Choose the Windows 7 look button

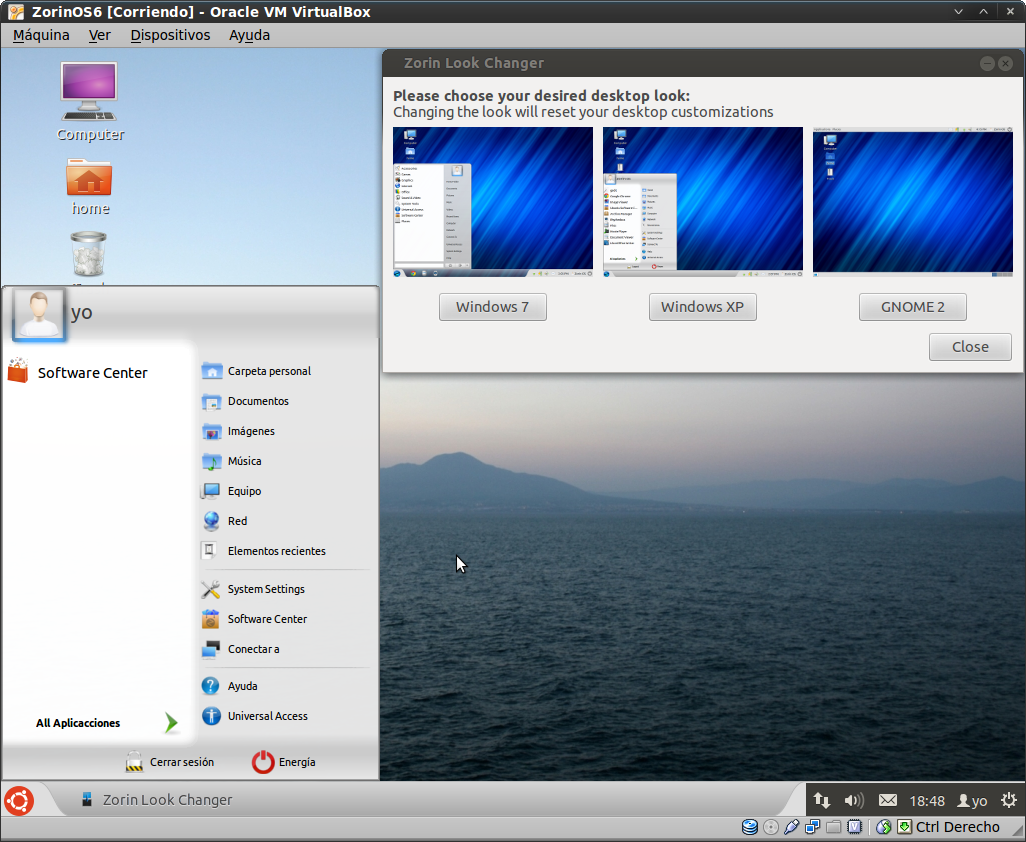click(492, 307)
